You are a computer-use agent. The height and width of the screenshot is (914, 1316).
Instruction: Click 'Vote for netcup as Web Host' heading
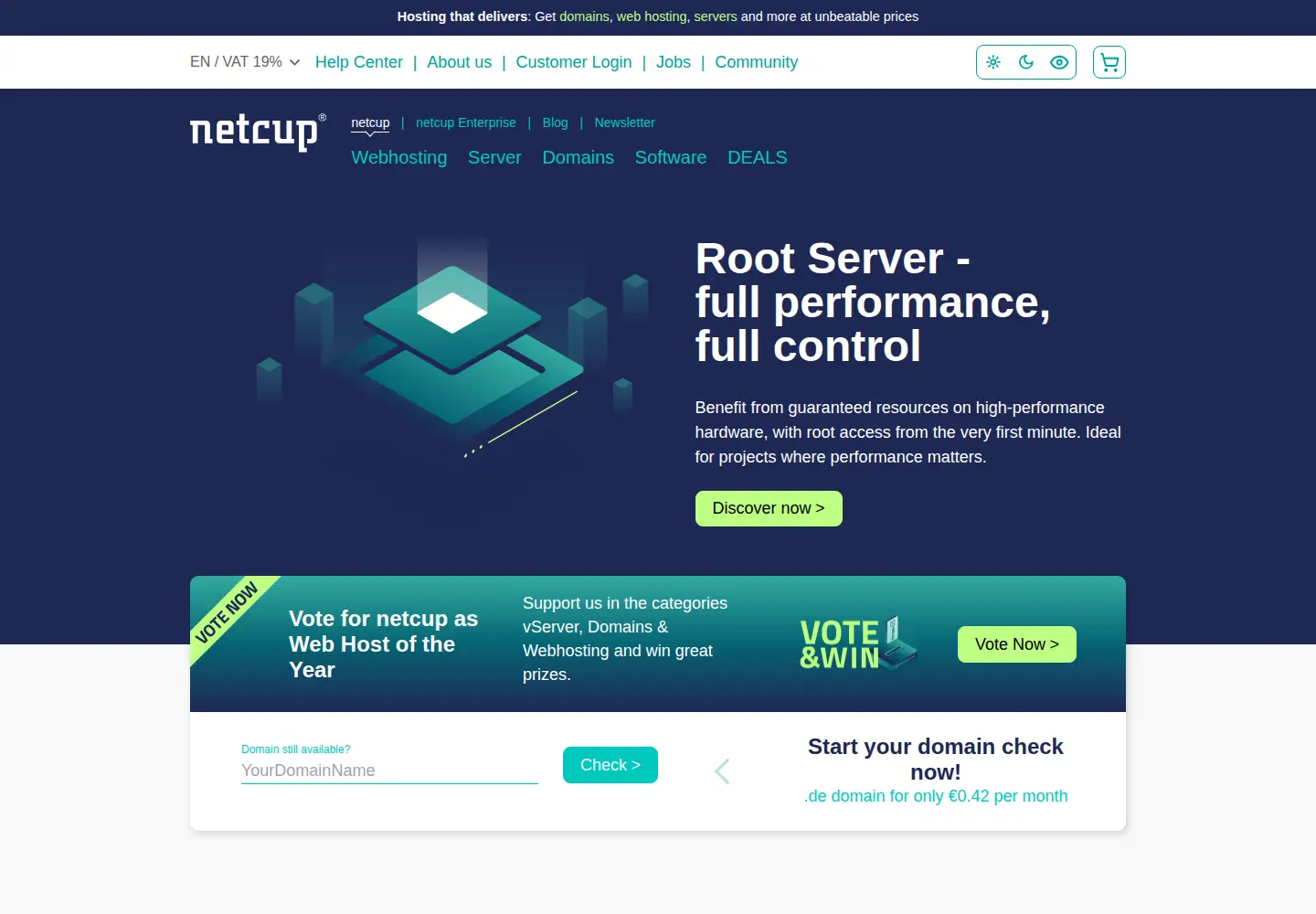point(384,644)
